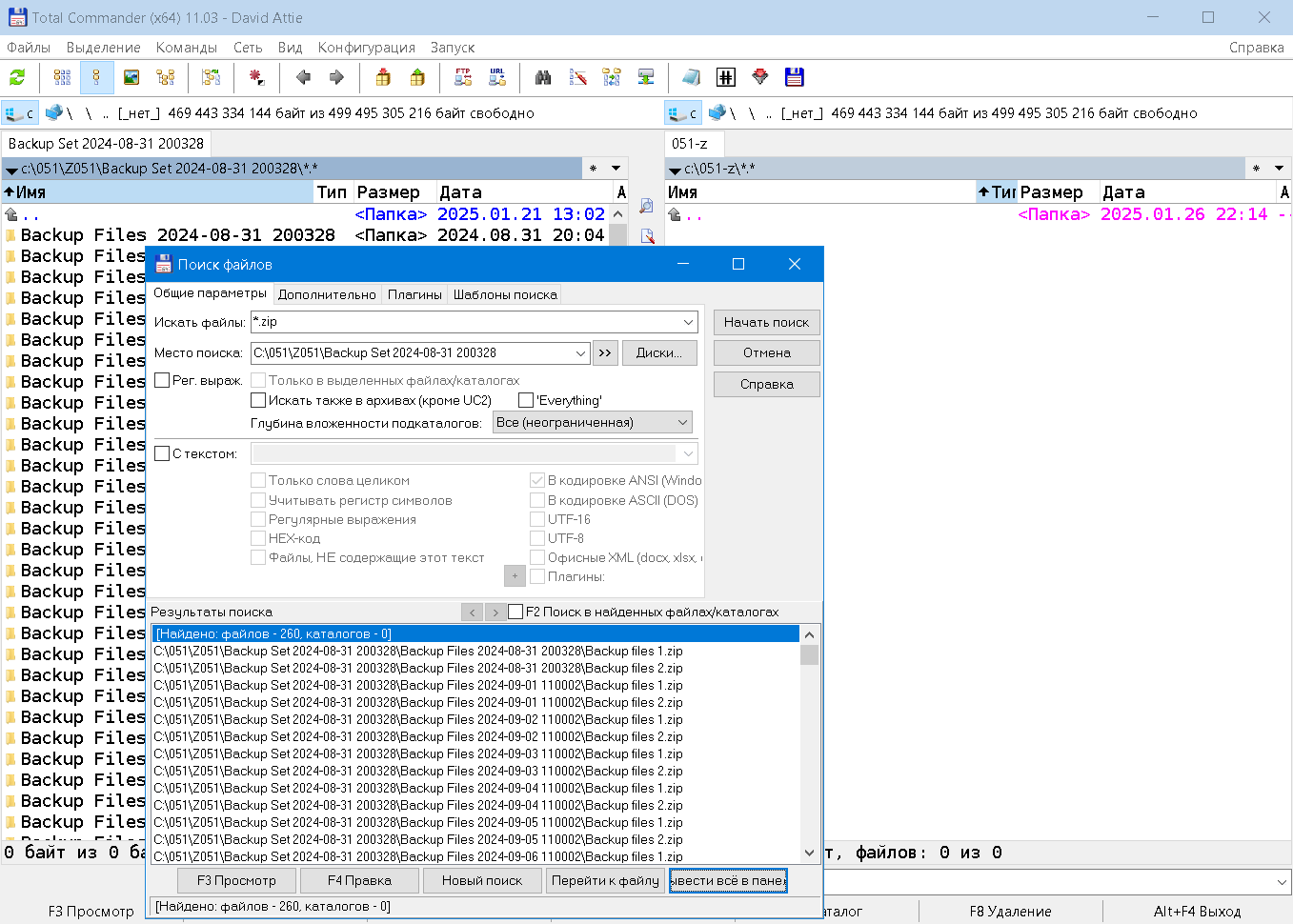The width and height of the screenshot is (1293, 924).
Task: Open the compare by content icon
Action: click(578, 77)
